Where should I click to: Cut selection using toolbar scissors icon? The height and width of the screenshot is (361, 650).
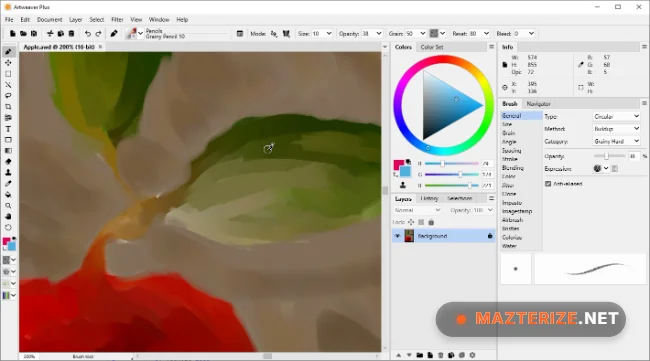click(50, 34)
